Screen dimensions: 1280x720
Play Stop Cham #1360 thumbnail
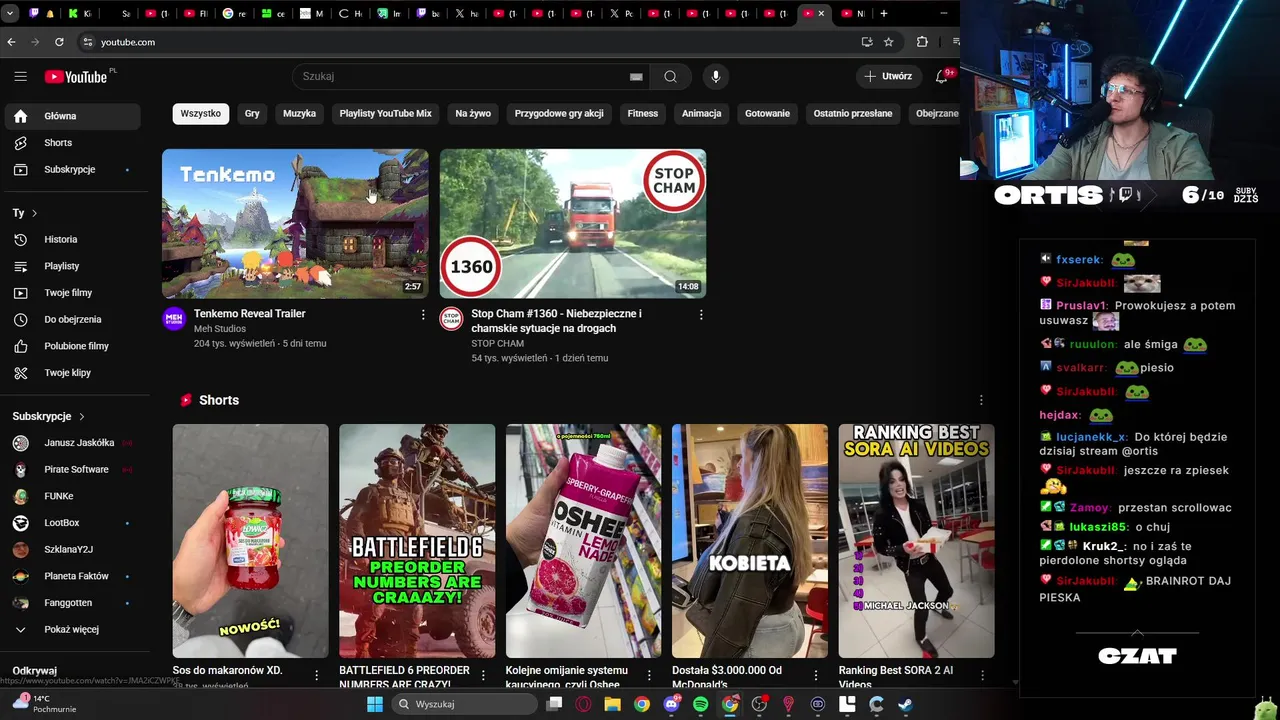[573, 223]
